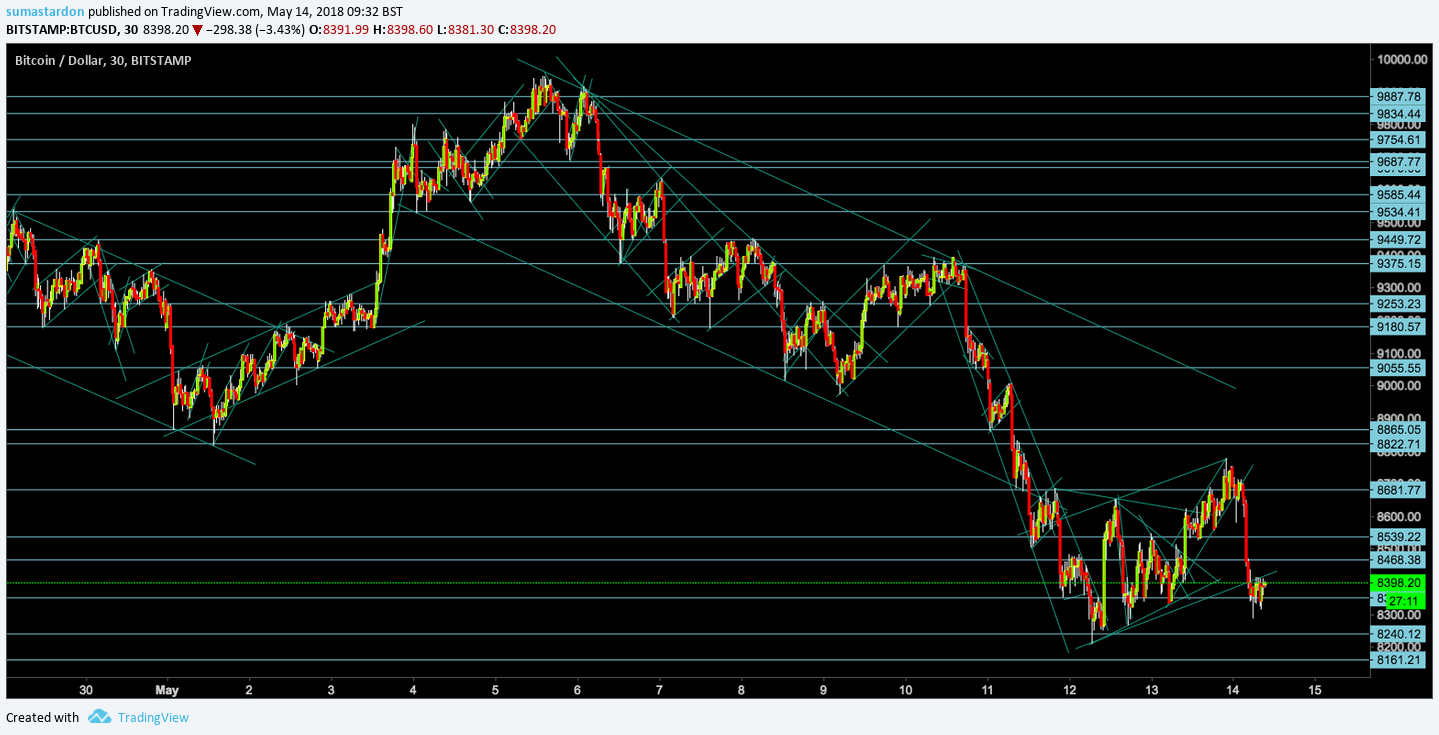Click the May label on time axis

click(x=167, y=690)
